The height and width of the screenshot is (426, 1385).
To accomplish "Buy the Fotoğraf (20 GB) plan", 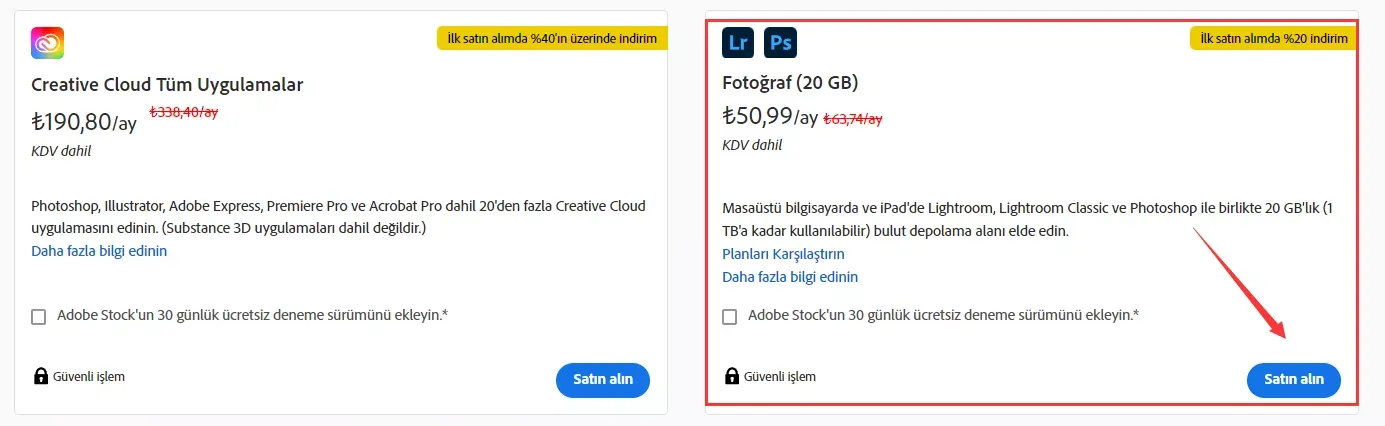I will (x=1293, y=380).
